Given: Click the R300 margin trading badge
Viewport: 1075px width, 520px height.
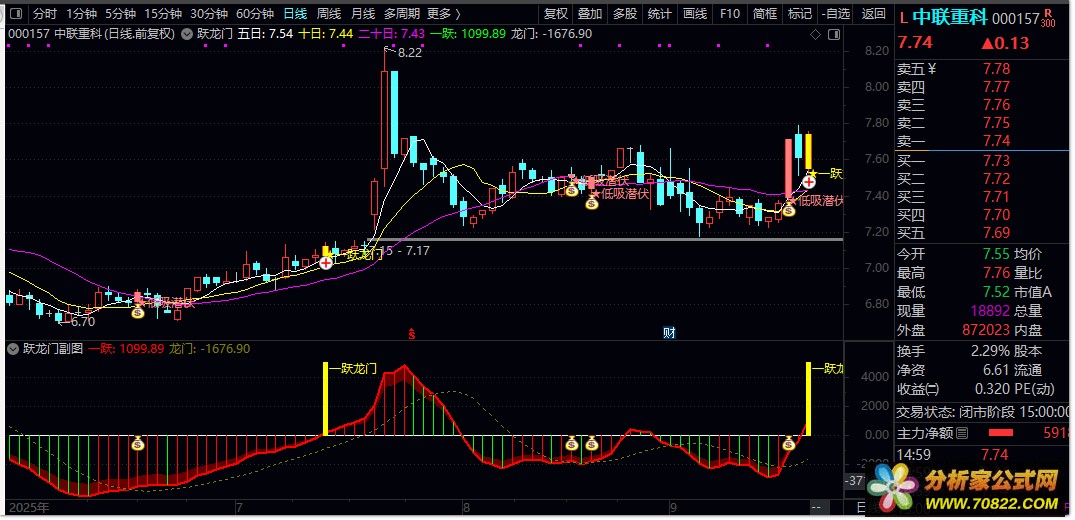Looking at the screenshot, I should tap(1048, 19).
